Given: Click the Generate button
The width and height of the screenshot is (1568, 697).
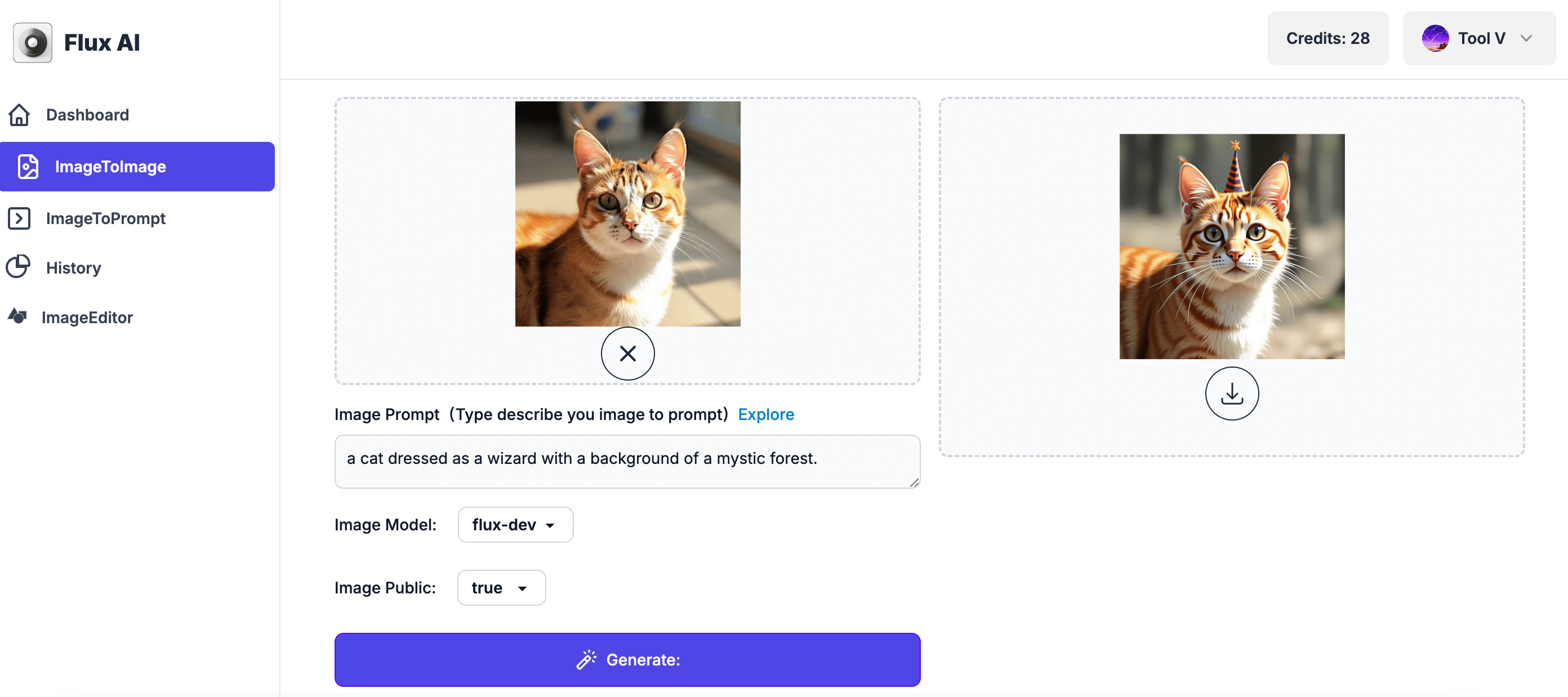Looking at the screenshot, I should pyautogui.click(x=628, y=659).
